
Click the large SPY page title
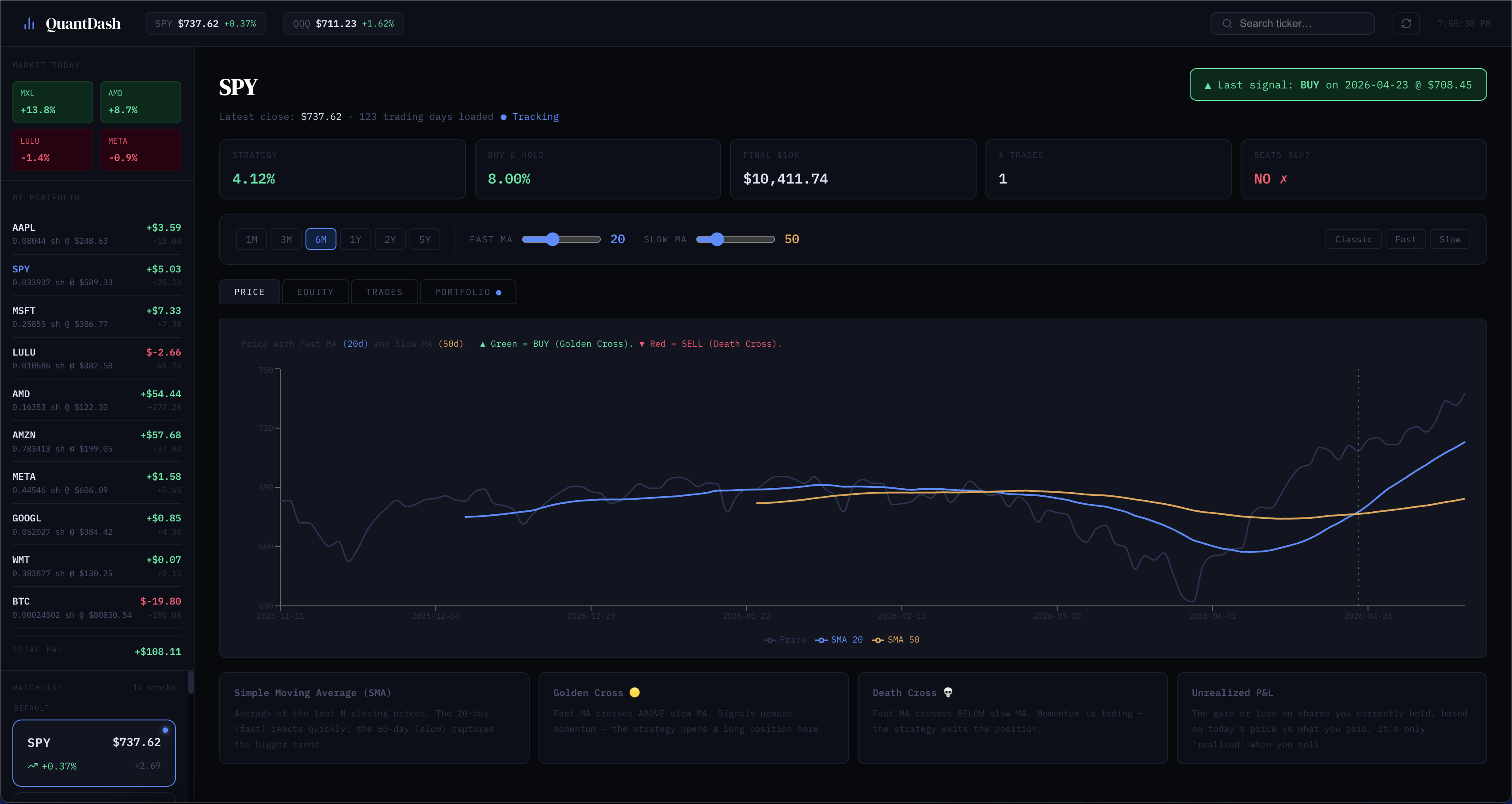(x=238, y=87)
